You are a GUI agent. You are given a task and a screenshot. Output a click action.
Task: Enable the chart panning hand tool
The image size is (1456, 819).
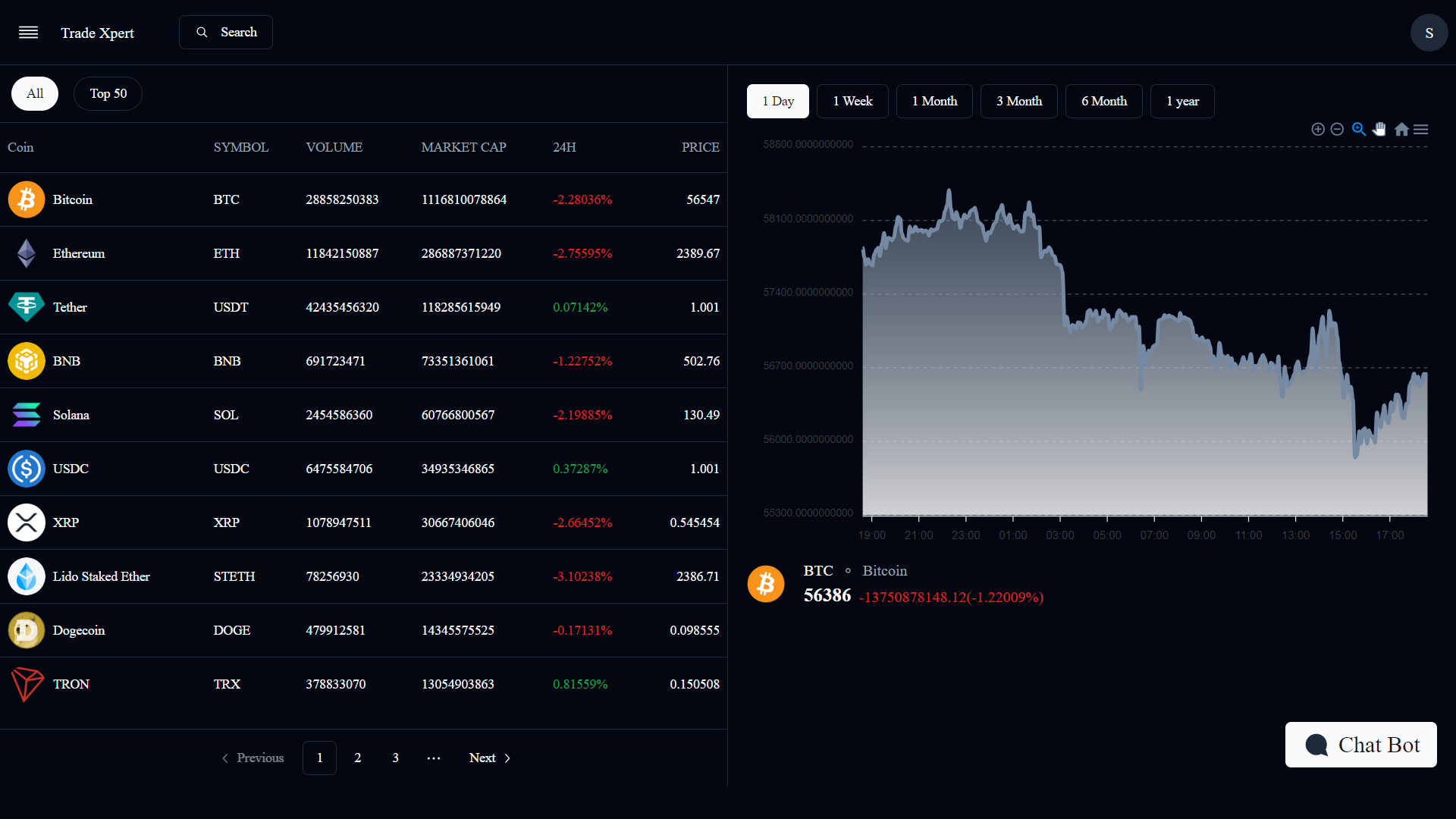[x=1379, y=130]
